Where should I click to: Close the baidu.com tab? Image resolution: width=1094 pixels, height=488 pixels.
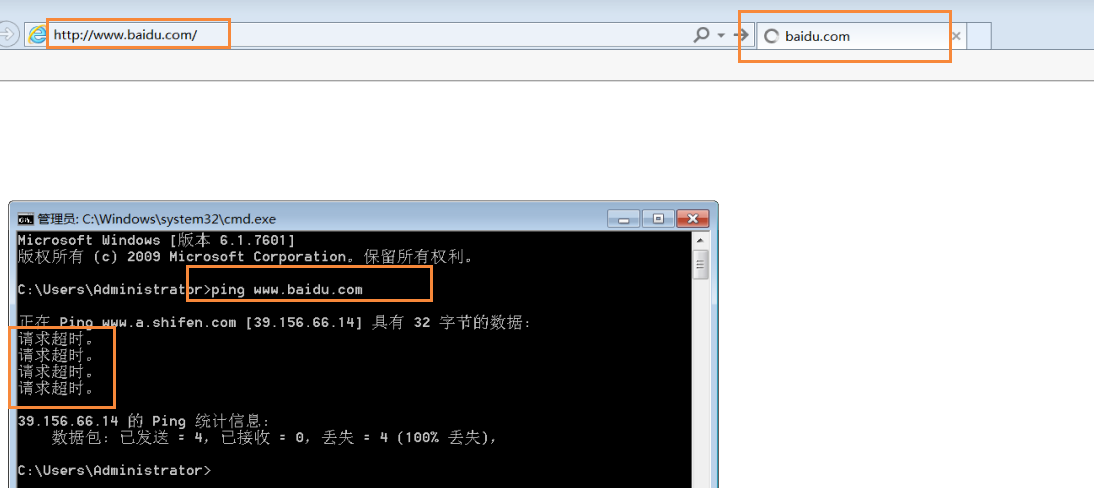[x=955, y=36]
